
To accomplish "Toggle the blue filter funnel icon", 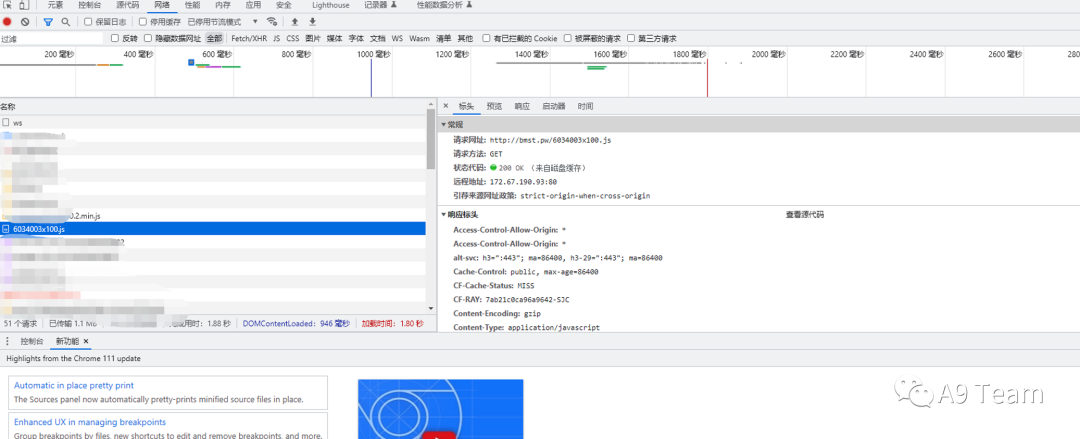I will click(x=48, y=22).
